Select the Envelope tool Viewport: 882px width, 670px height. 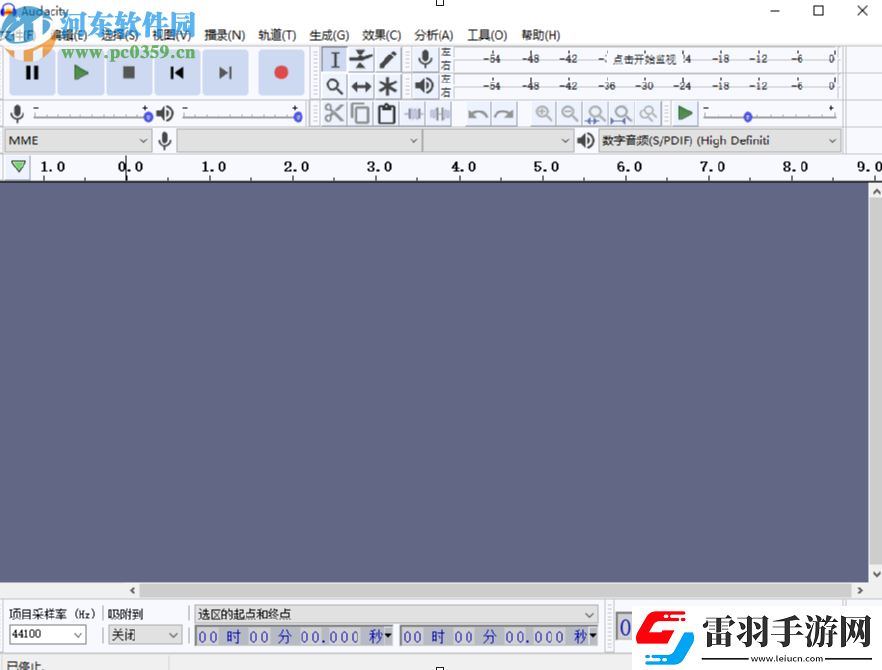(361, 60)
